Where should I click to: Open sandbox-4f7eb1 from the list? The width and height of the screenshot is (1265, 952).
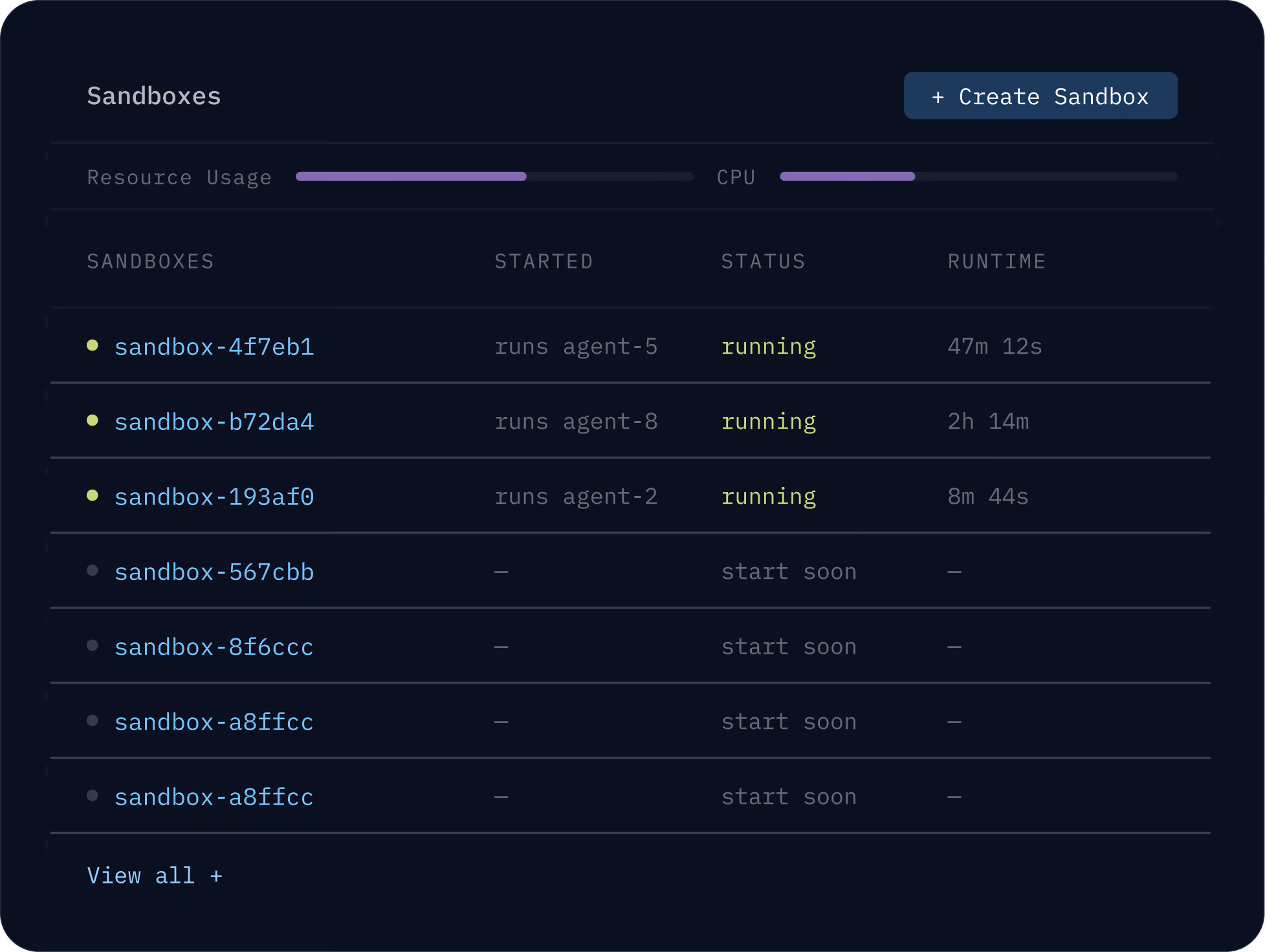214,347
